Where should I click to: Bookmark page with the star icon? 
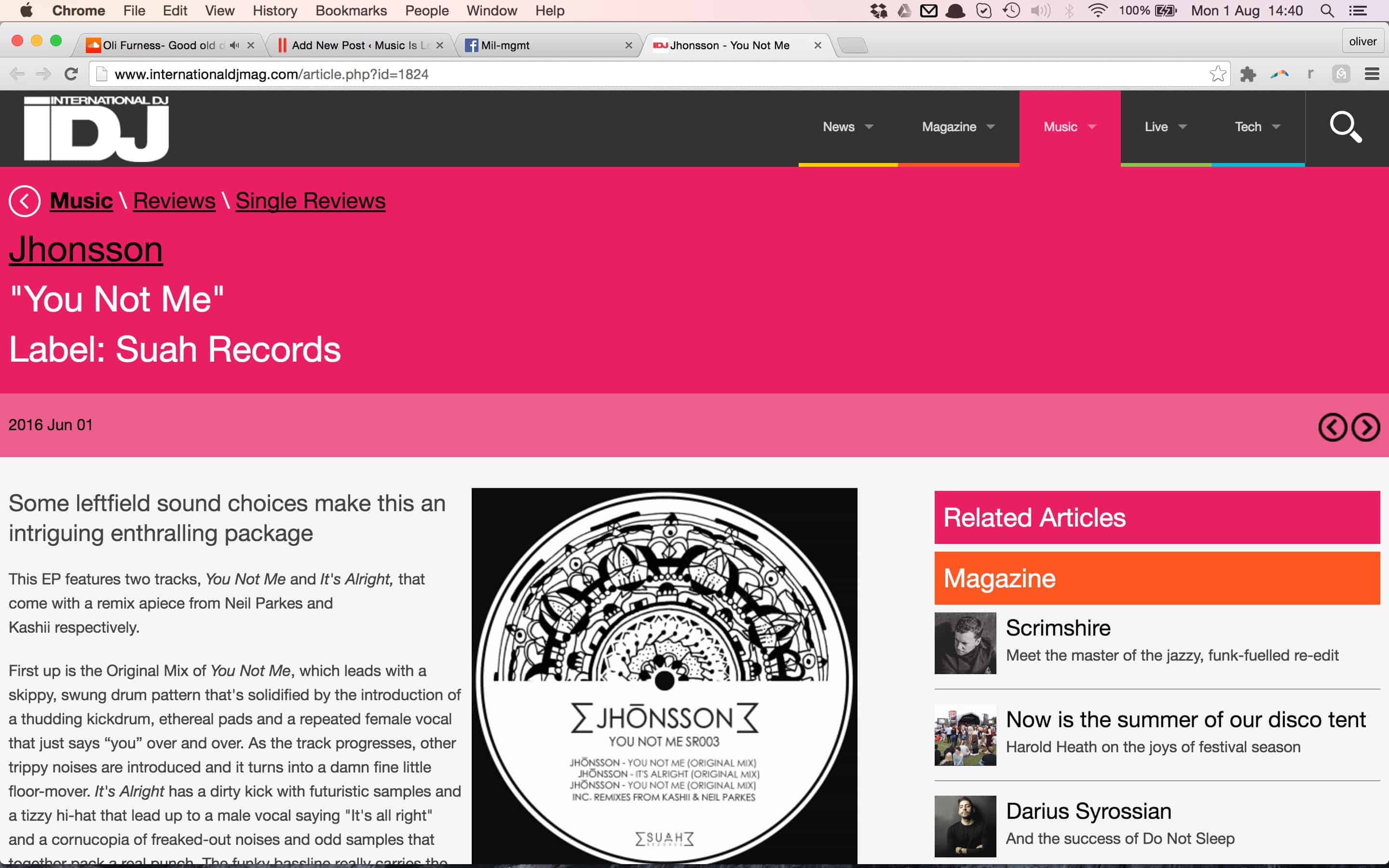pyautogui.click(x=1217, y=74)
